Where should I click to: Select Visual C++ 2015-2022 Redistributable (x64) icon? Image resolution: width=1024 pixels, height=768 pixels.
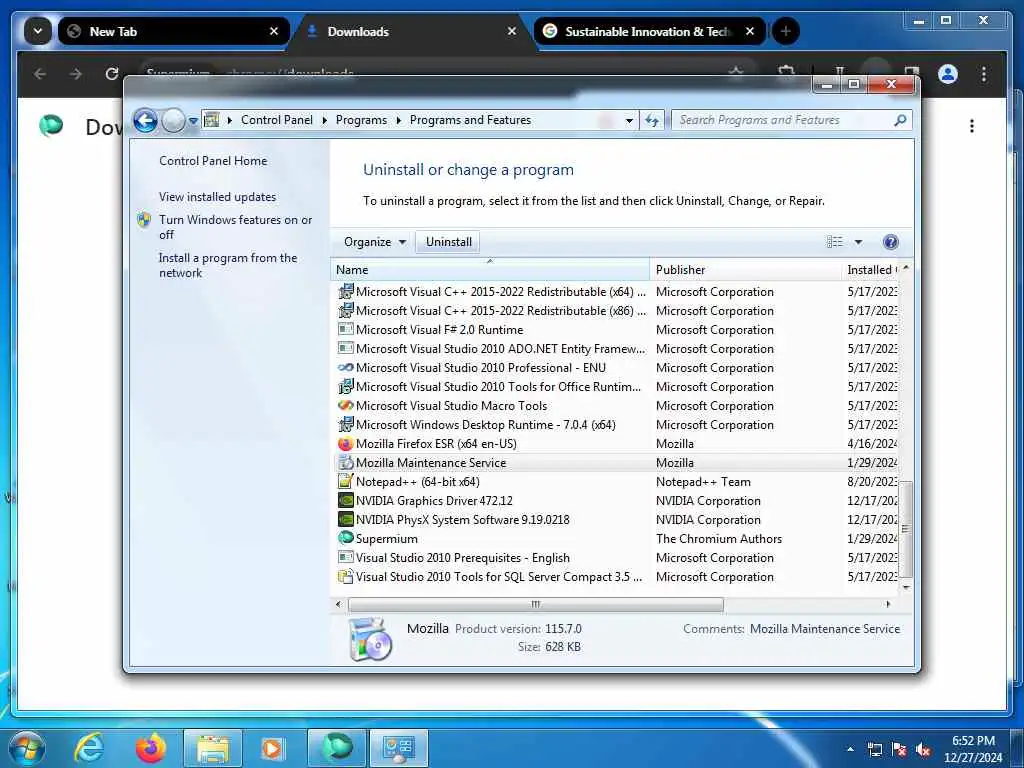pos(345,291)
